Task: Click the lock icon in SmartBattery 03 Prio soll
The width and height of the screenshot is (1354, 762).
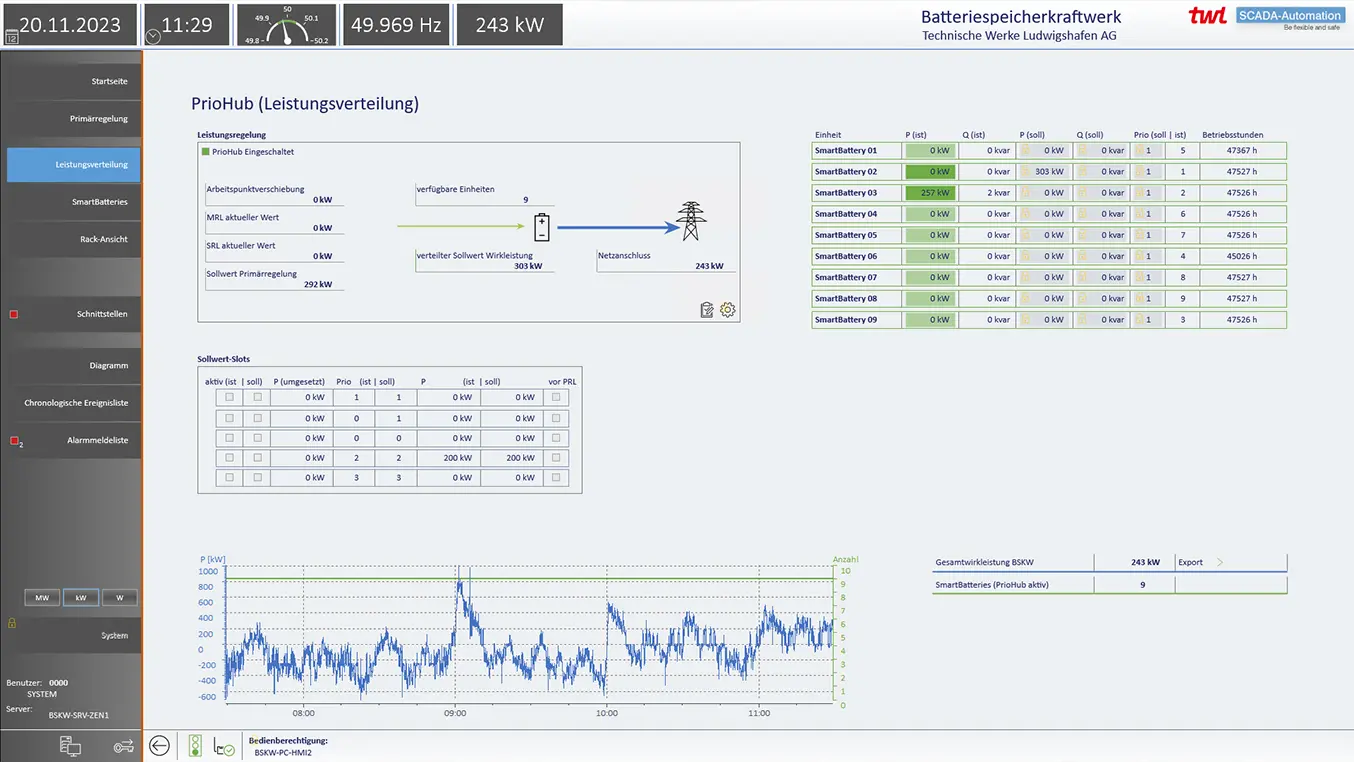Action: (1140, 193)
